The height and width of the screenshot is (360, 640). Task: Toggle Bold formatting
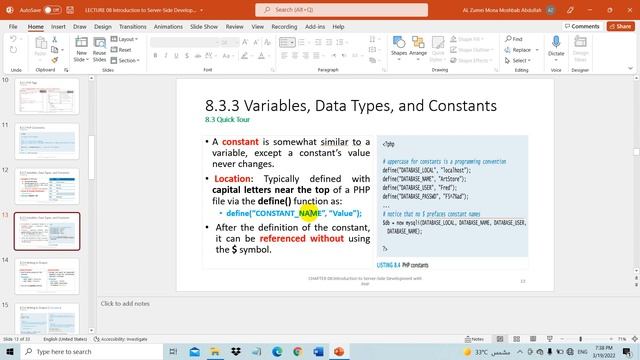tap(155, 56)
